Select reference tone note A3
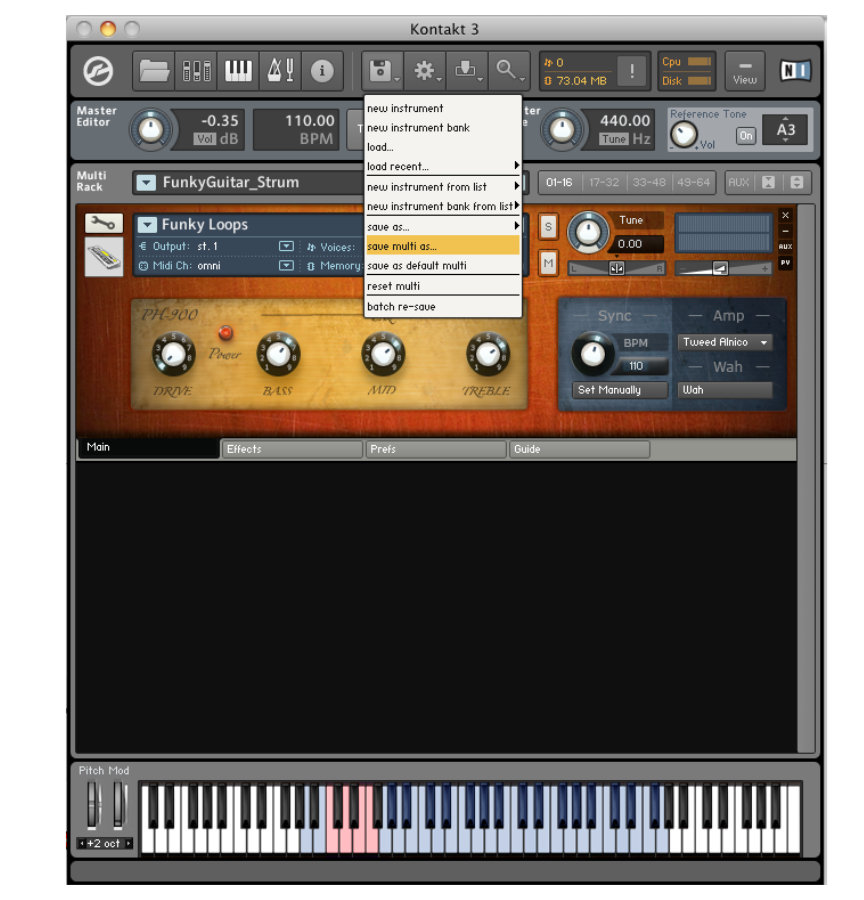This screenshot has height=900, width=864. tap(785, 130)
